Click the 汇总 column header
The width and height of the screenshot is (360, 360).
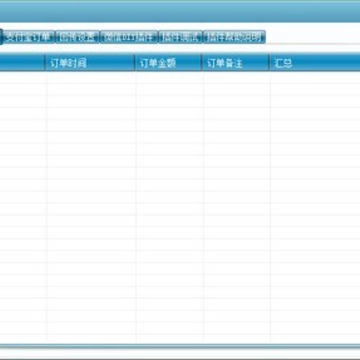point(315,63)
